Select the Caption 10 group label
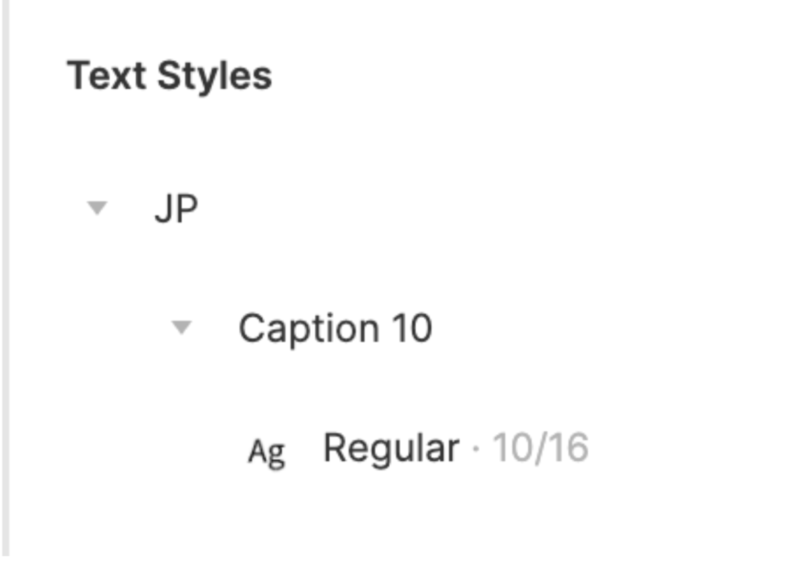Viewport: 800px width, 564px height. pos(335,328)
